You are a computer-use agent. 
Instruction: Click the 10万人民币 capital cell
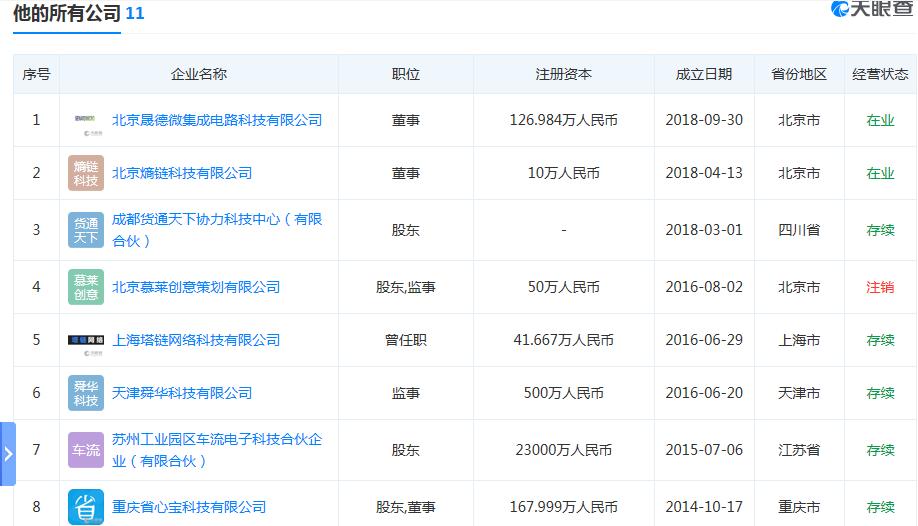click(x=564, y=173)
